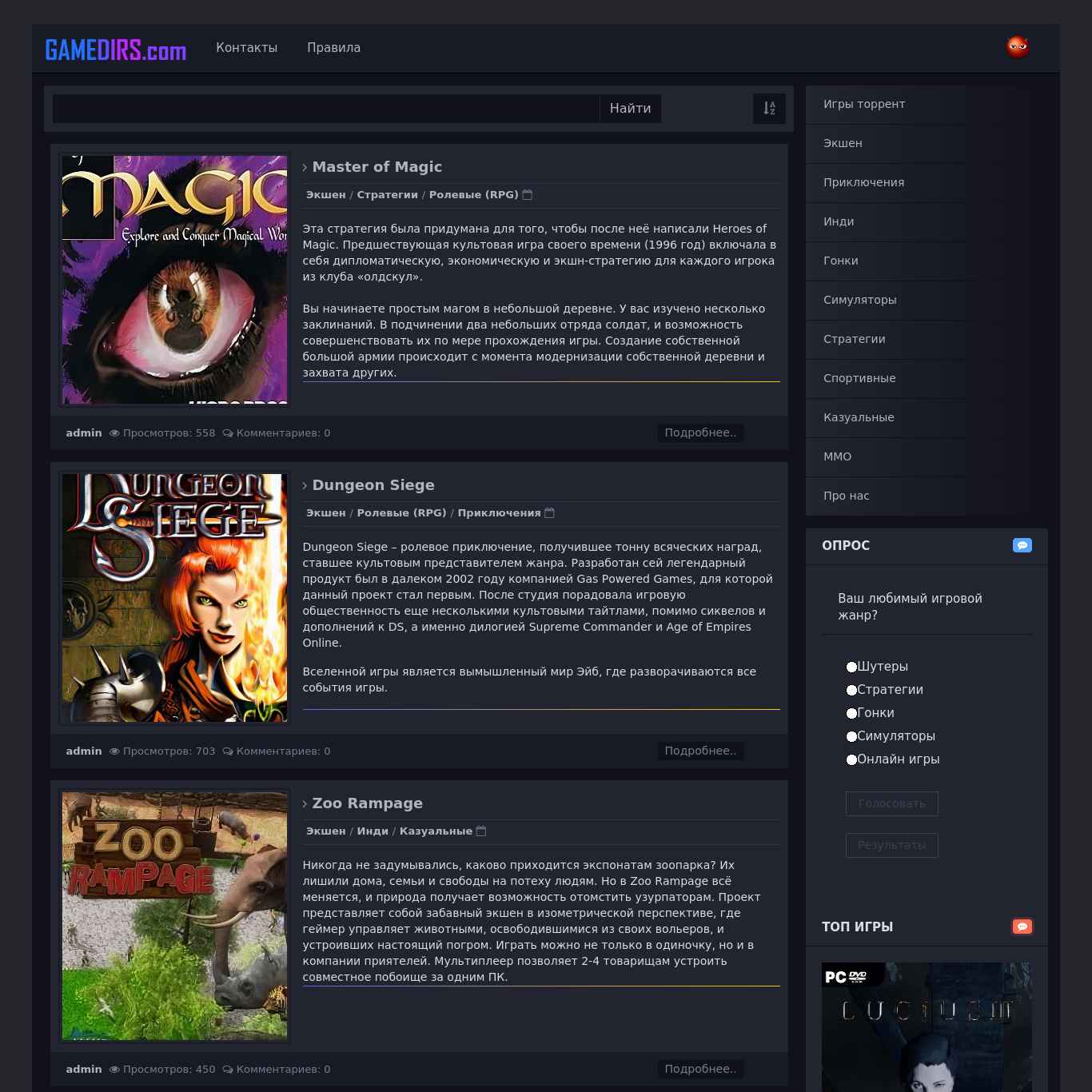
Task: Open Dungeon Siege title link
Action: click(373, 485)
